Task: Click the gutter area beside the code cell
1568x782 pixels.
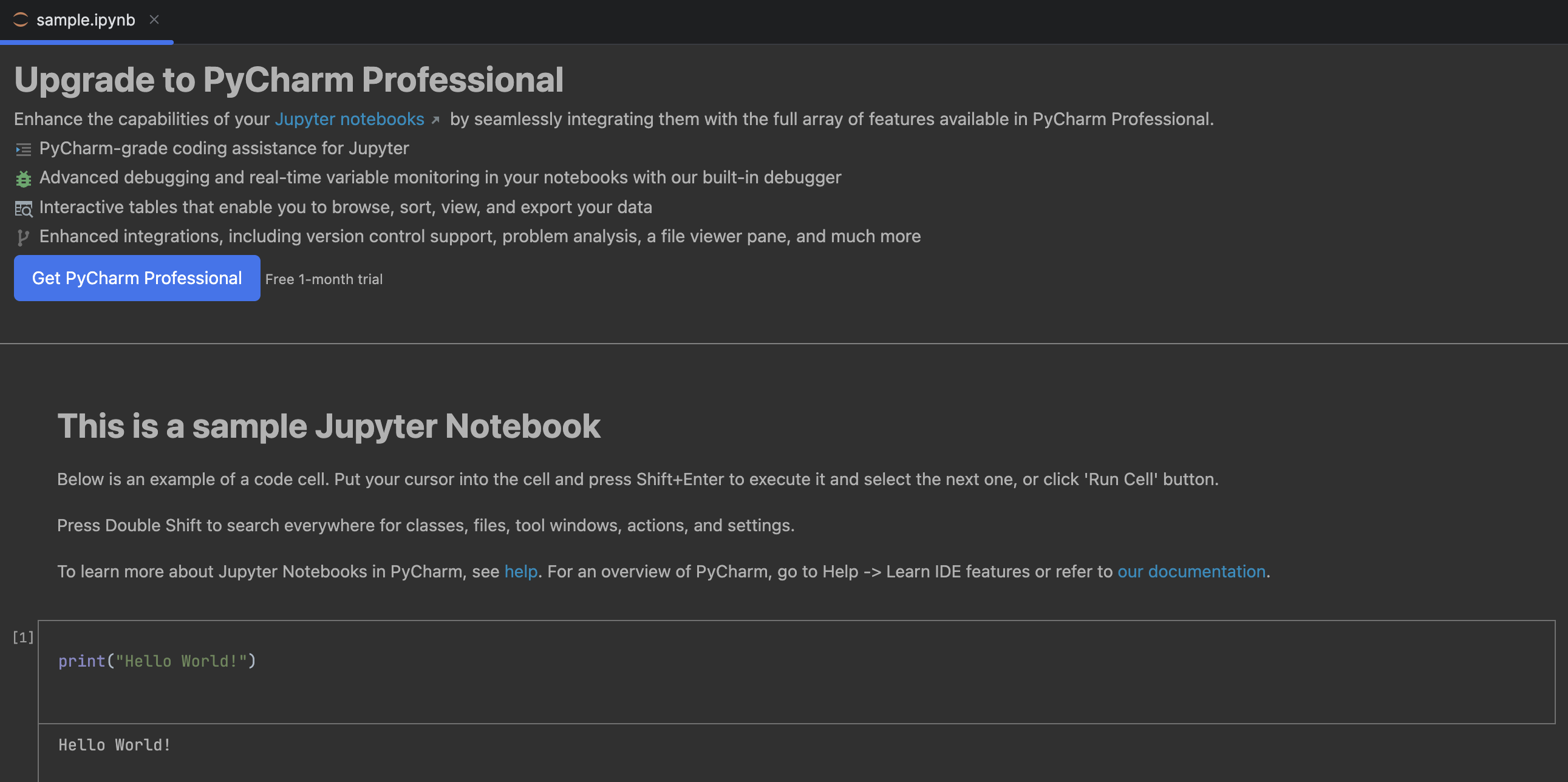Action: click(22, 682)
